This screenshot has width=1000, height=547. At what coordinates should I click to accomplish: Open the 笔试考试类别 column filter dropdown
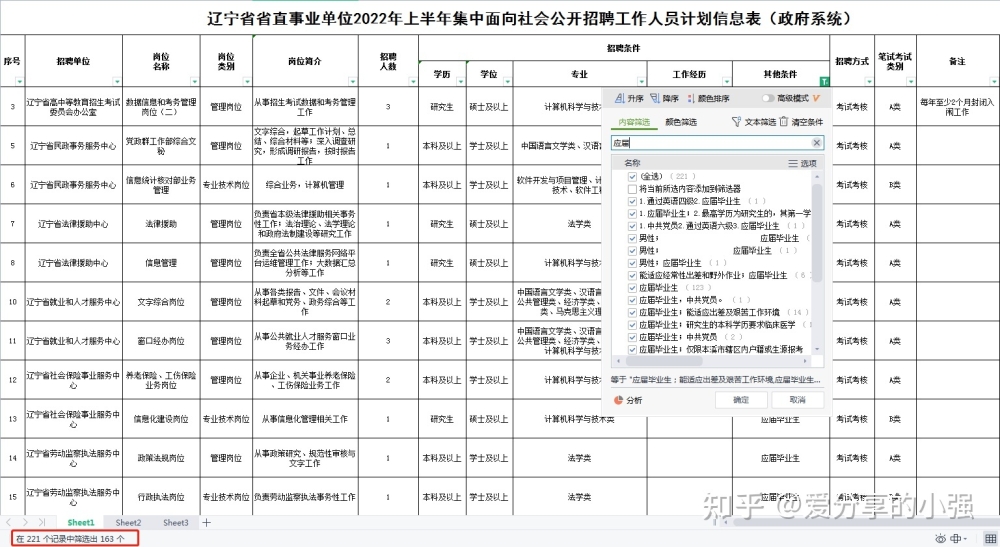click(910, 82)
